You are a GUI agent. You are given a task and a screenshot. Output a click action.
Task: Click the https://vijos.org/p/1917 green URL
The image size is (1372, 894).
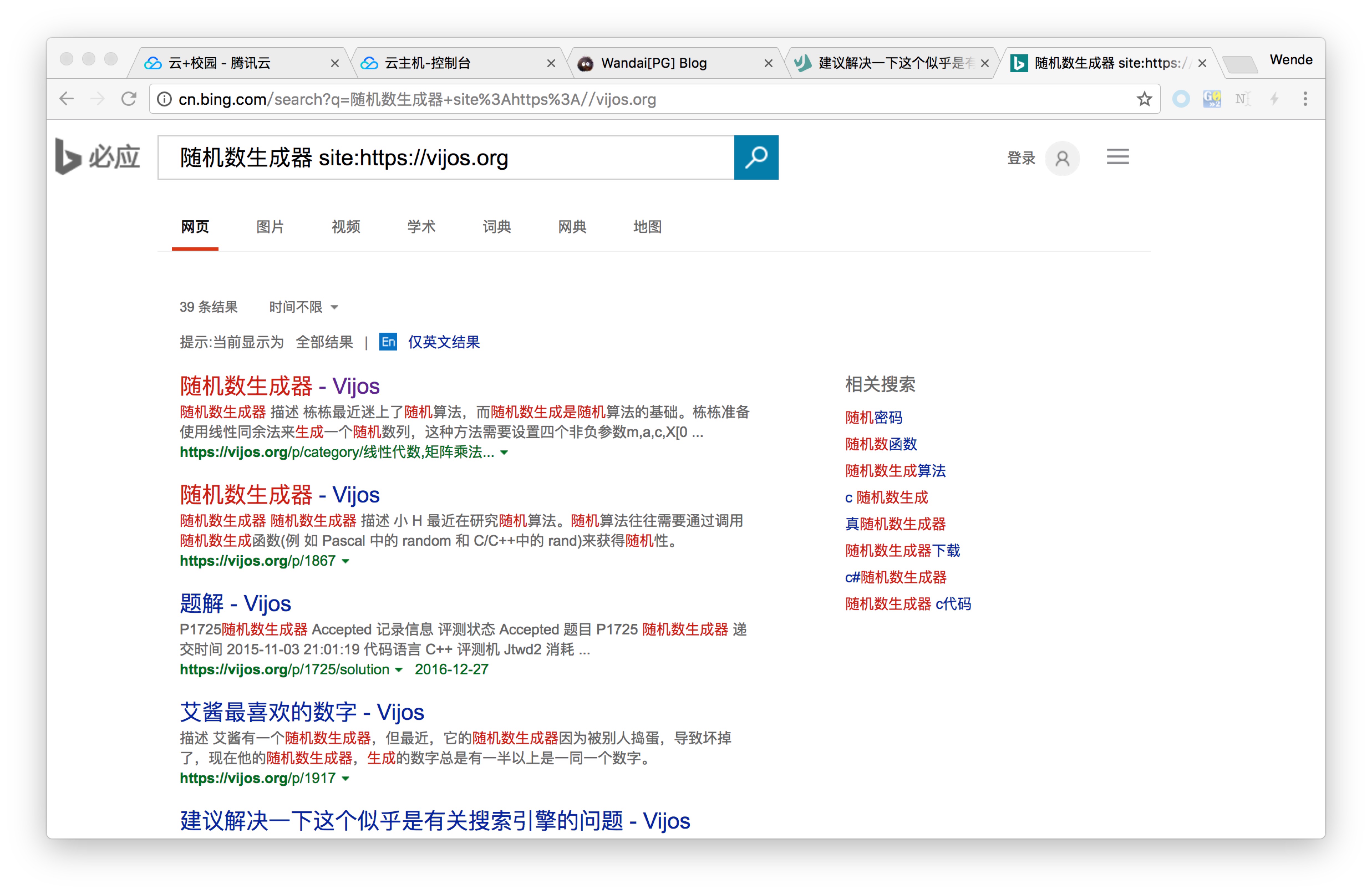pos(258,778)
